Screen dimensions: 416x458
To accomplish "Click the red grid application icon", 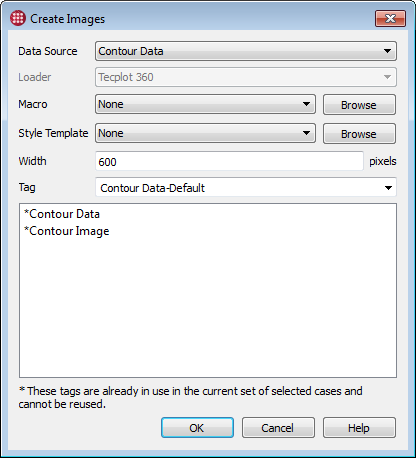I will point(18,18).
